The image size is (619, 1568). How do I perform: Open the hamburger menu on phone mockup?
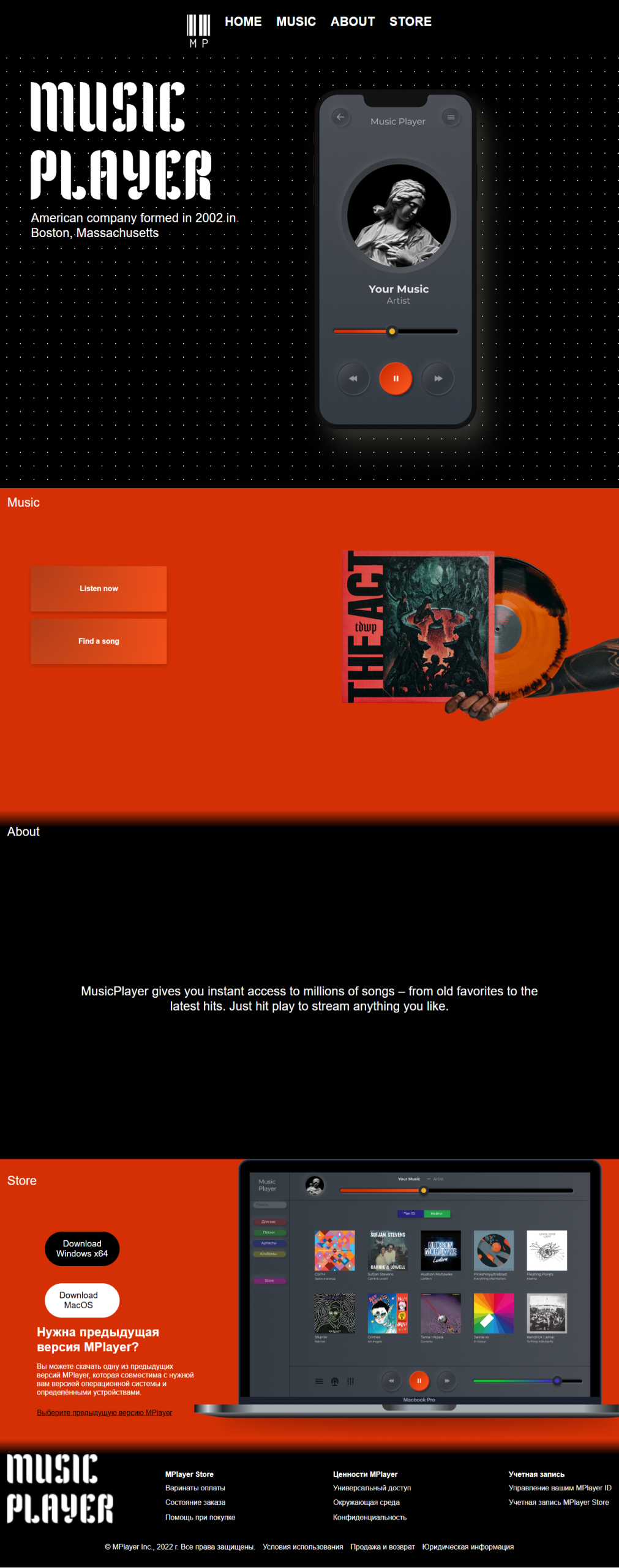pyautogui.click(x=451, y=117)
